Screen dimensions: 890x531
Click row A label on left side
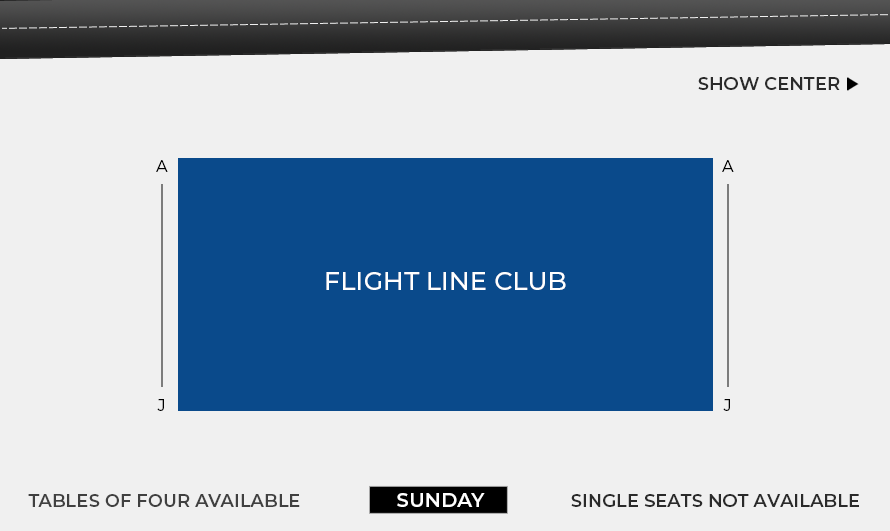[x=162, y=167]
